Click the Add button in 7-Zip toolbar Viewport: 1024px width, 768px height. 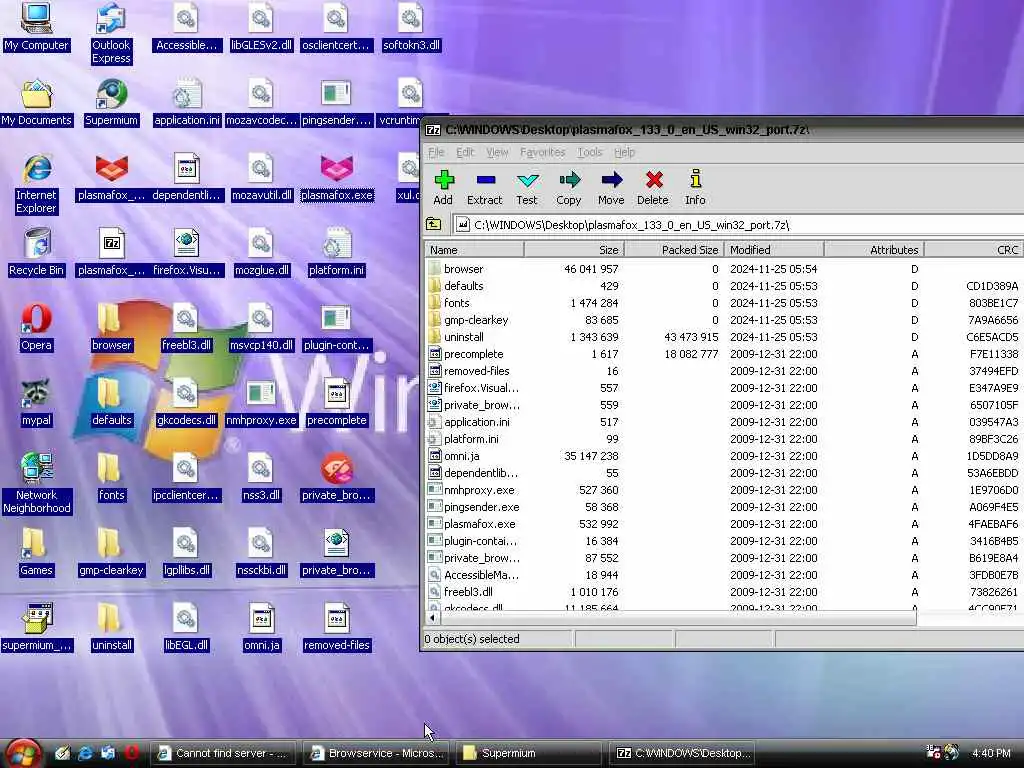(443, 187)
